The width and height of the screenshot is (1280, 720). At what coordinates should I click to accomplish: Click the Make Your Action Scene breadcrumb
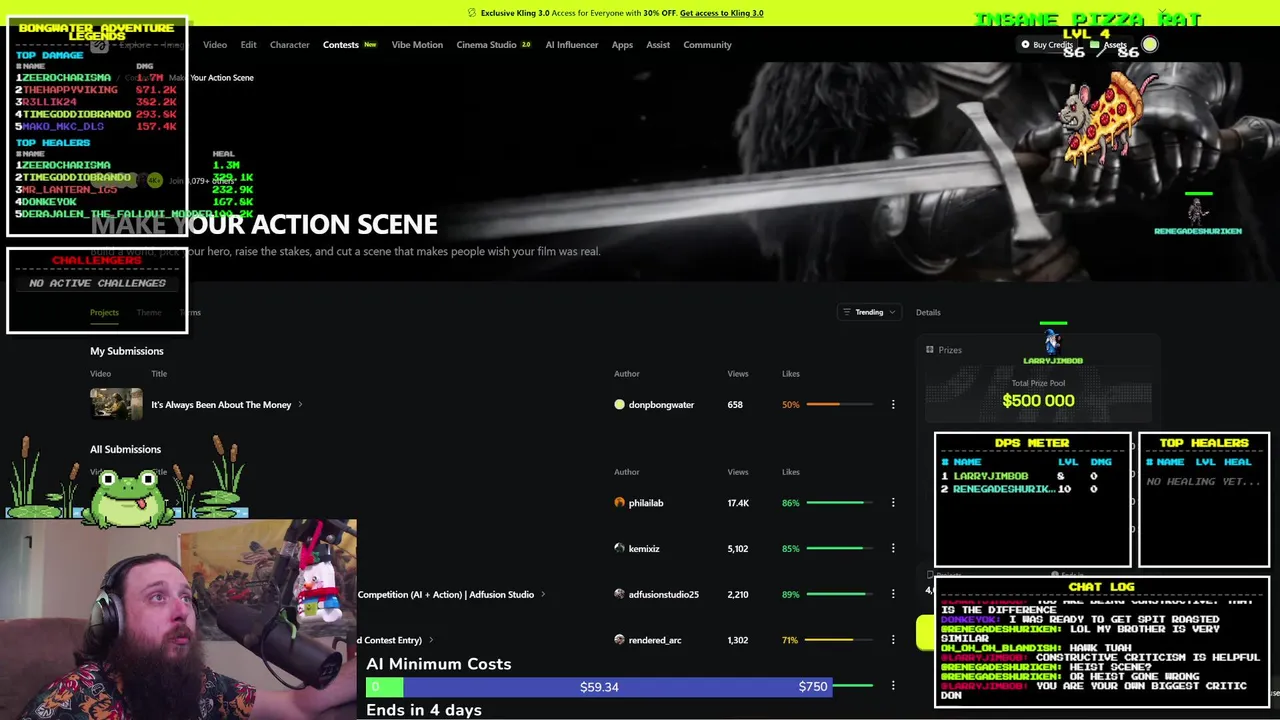pos(211,78)
